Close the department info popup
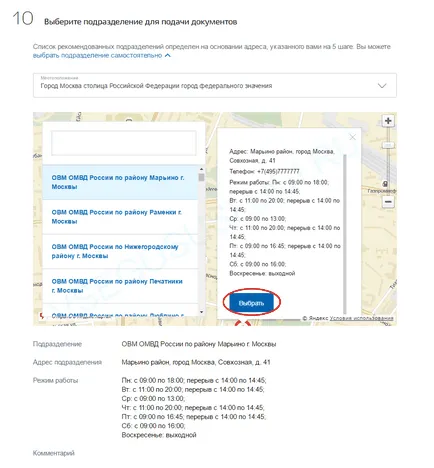434x468 pixels. [x=352, y=137]
